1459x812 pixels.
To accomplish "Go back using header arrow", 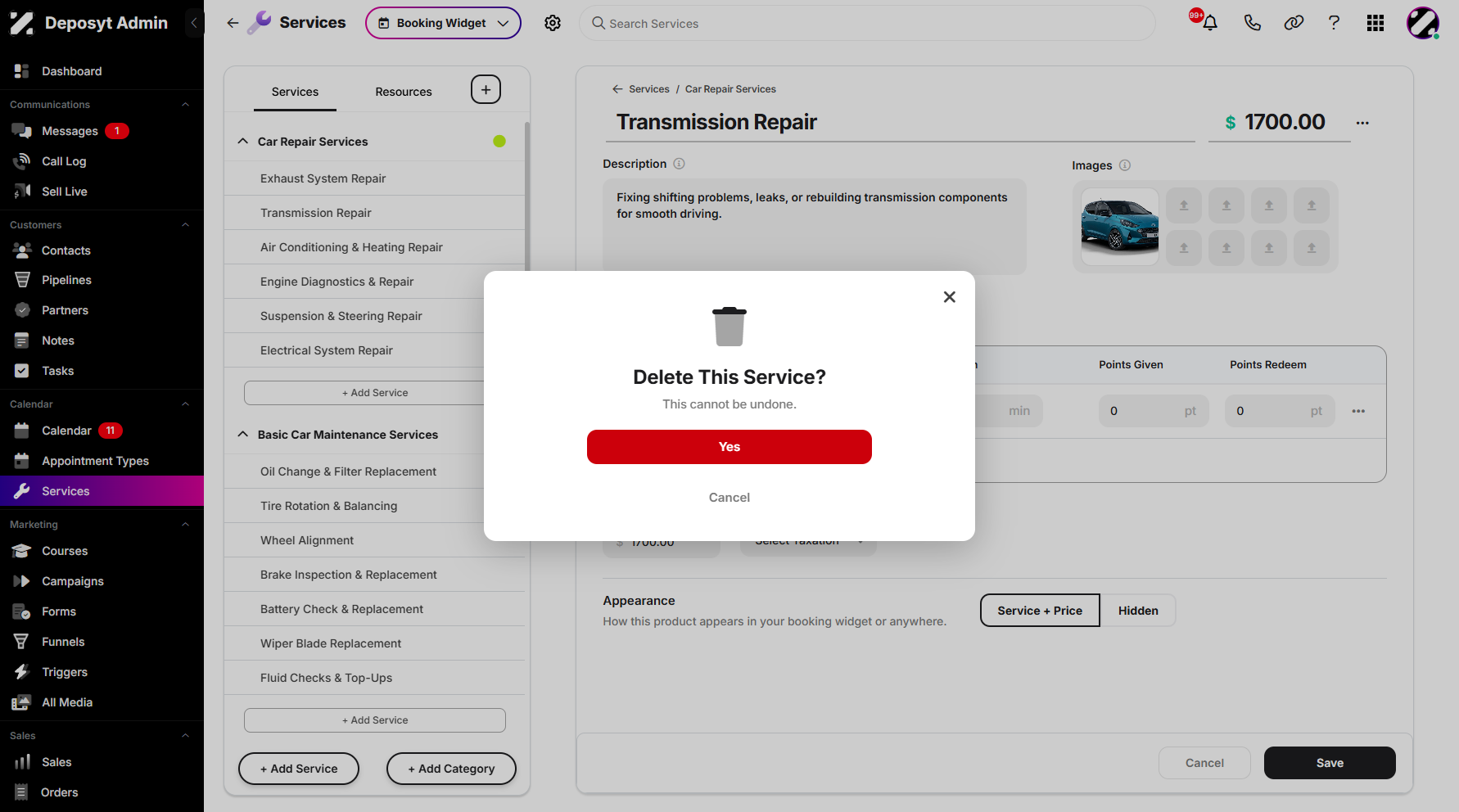I will (233, 23).
